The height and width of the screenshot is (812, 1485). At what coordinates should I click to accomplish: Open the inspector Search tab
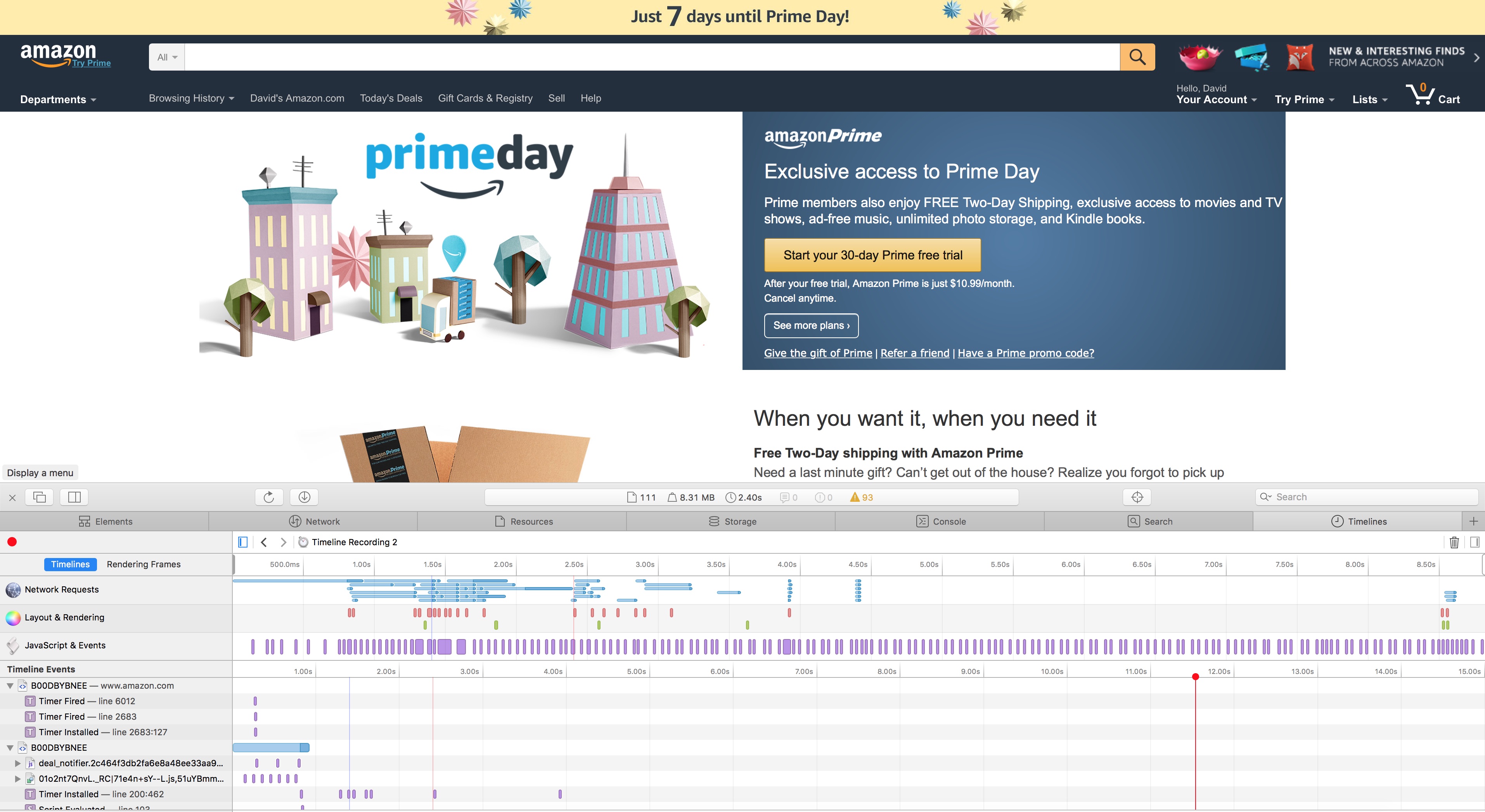coord(1149,521)
